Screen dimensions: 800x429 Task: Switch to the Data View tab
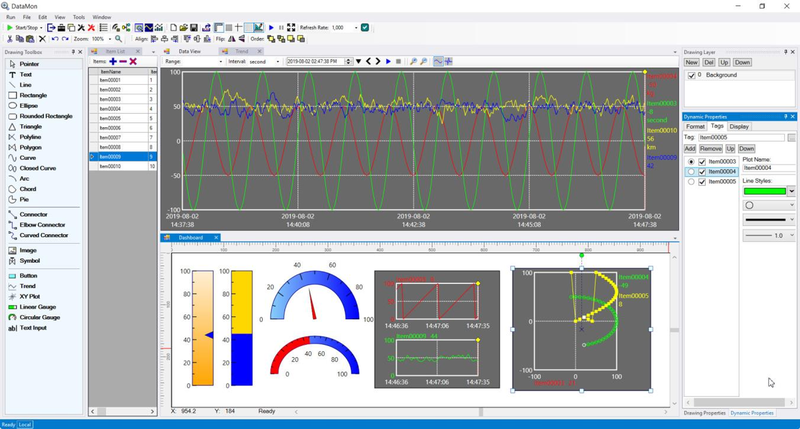tap(189, 52)
